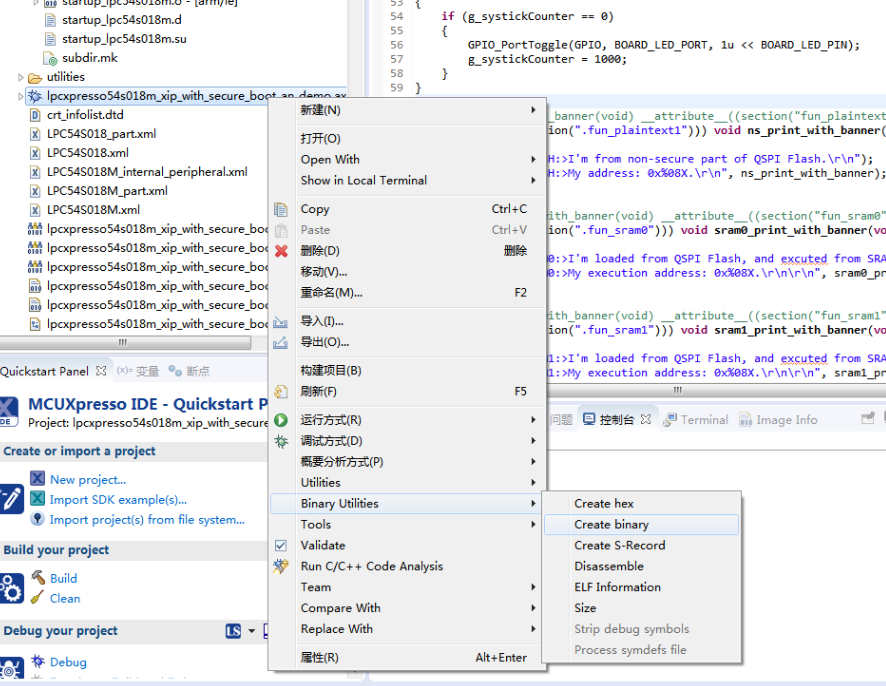Close the Quickstart Panel tab

[x=101, y=371]
